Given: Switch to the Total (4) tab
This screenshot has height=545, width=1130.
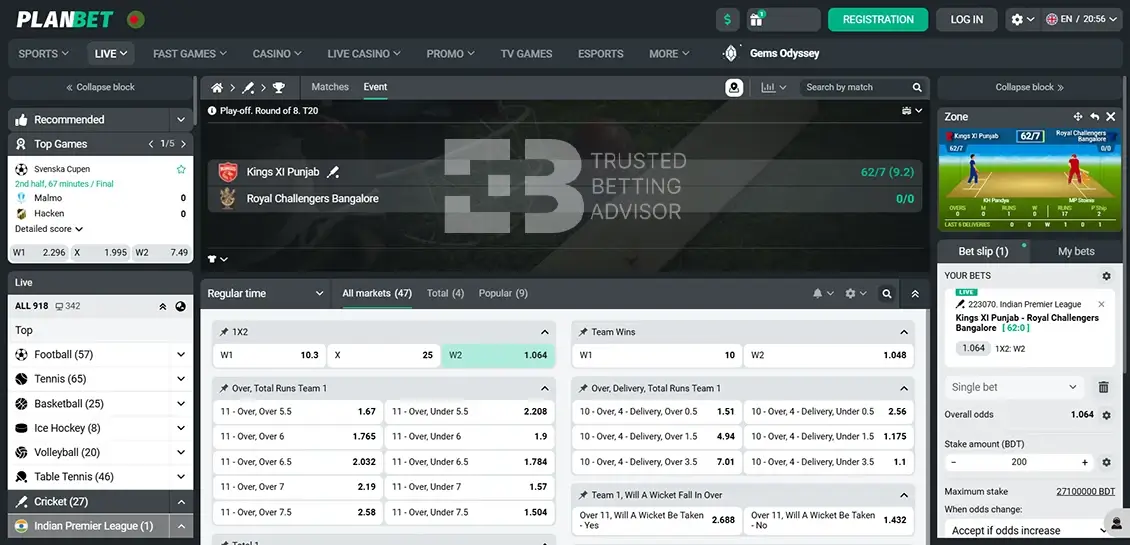Looking at the screenshot, I should click(x=445, y=293).
